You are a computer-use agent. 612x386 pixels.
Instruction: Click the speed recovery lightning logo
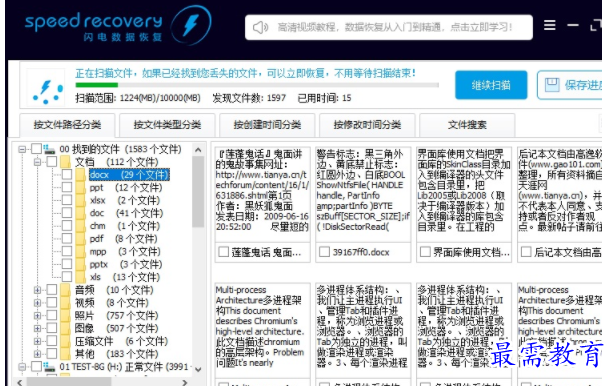point(191,25)
